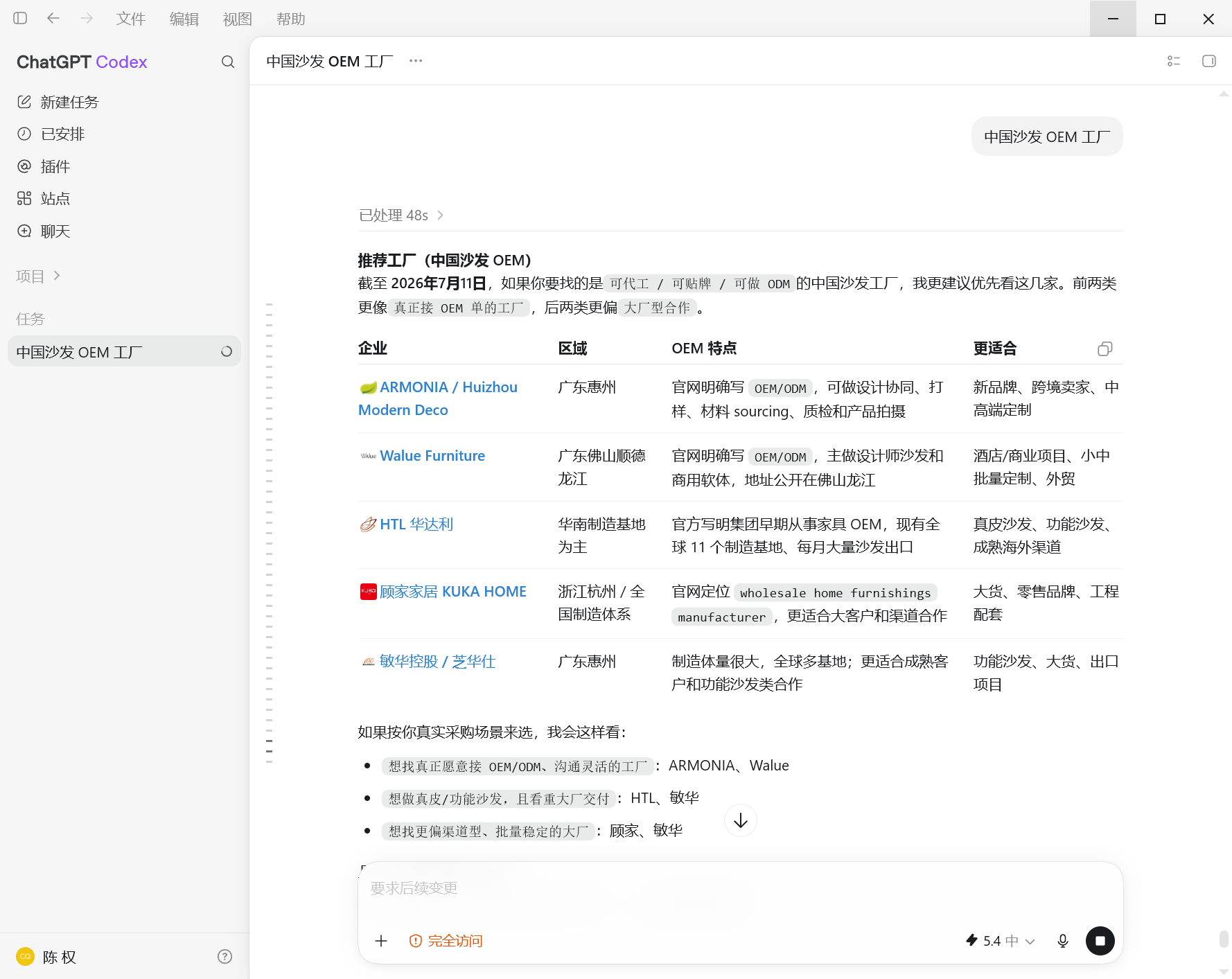Click the 更适合 column header
Image resolution: width=1232 pixels, height=979 pixels.
pyautogui.click(x=995, y=349)
